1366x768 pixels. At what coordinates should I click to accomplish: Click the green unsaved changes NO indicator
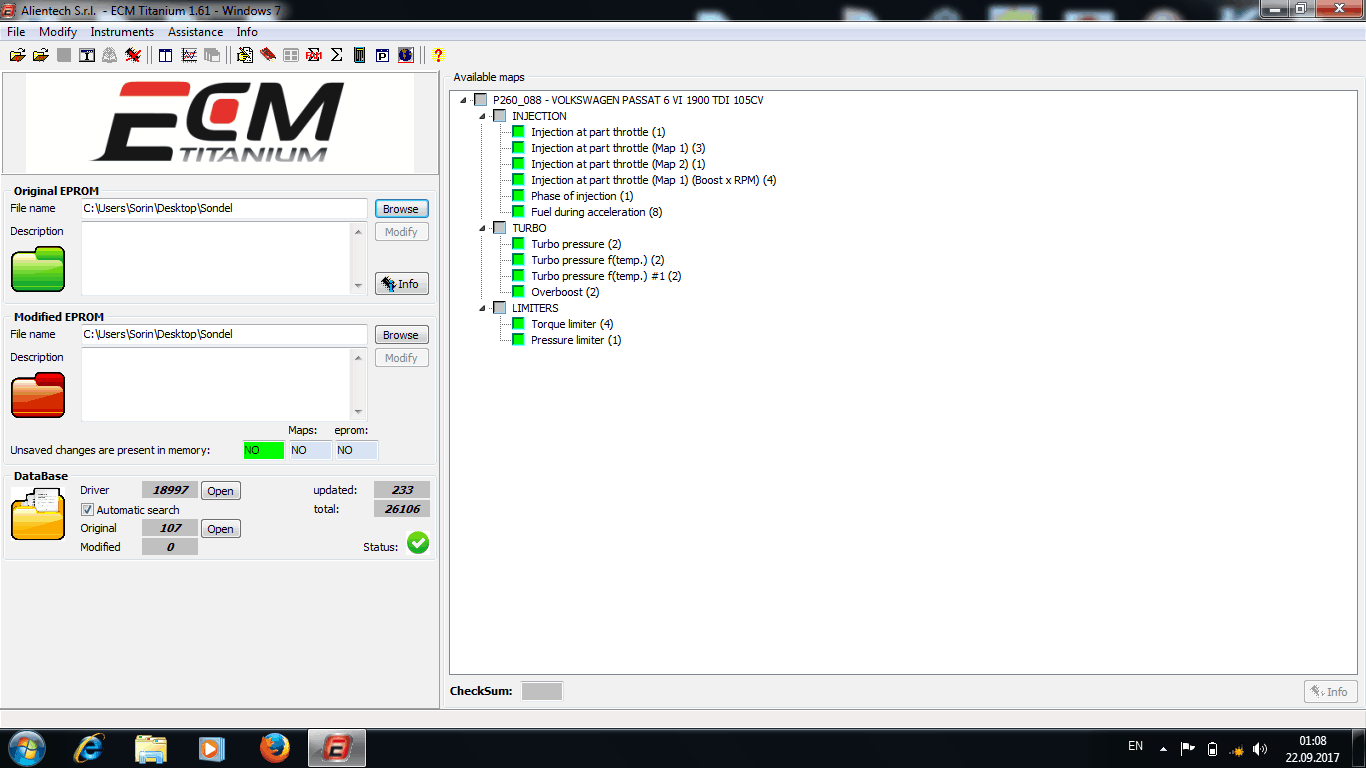point(264,450)
